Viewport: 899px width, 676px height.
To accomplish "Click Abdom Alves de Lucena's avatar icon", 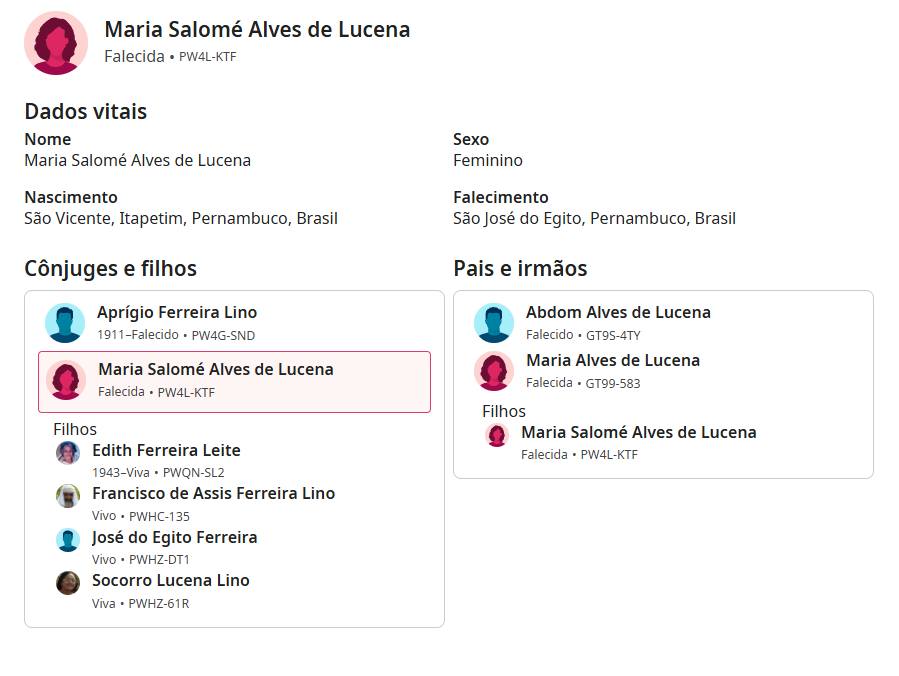I will 494,323.
